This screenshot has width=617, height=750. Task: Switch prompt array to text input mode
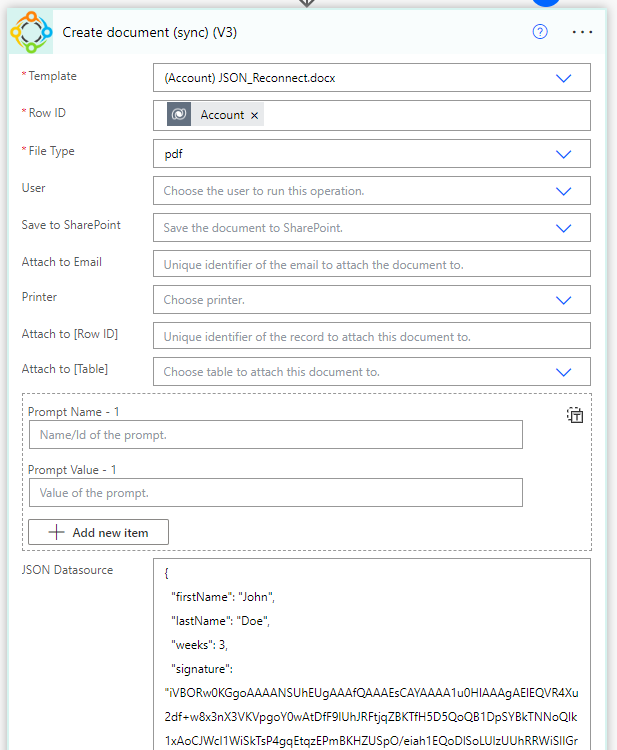click(575, 415)
